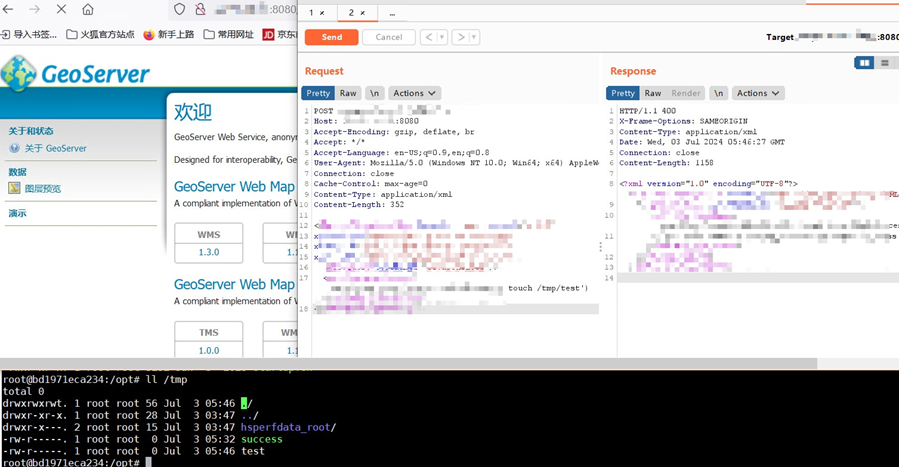Click the orange Send button
Image resolution: width=899 pixels, height=467 pixels.
[x=331, y=37]
